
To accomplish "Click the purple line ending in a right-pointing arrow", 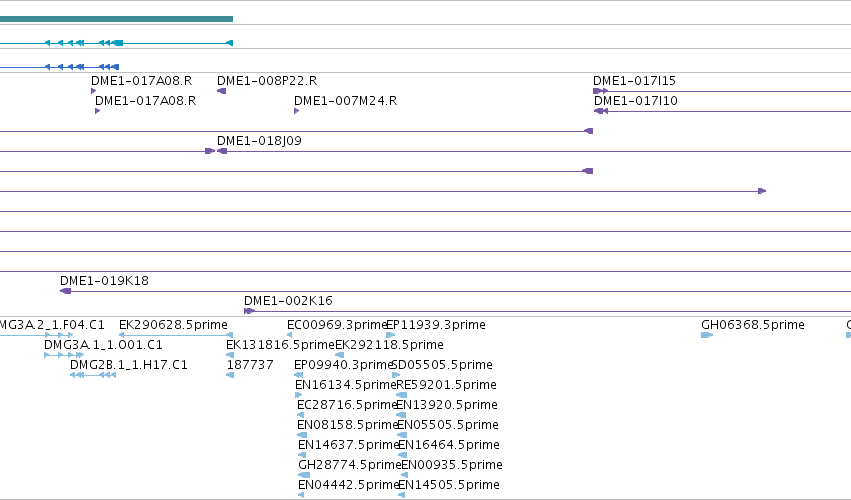I will coord(383,191).
